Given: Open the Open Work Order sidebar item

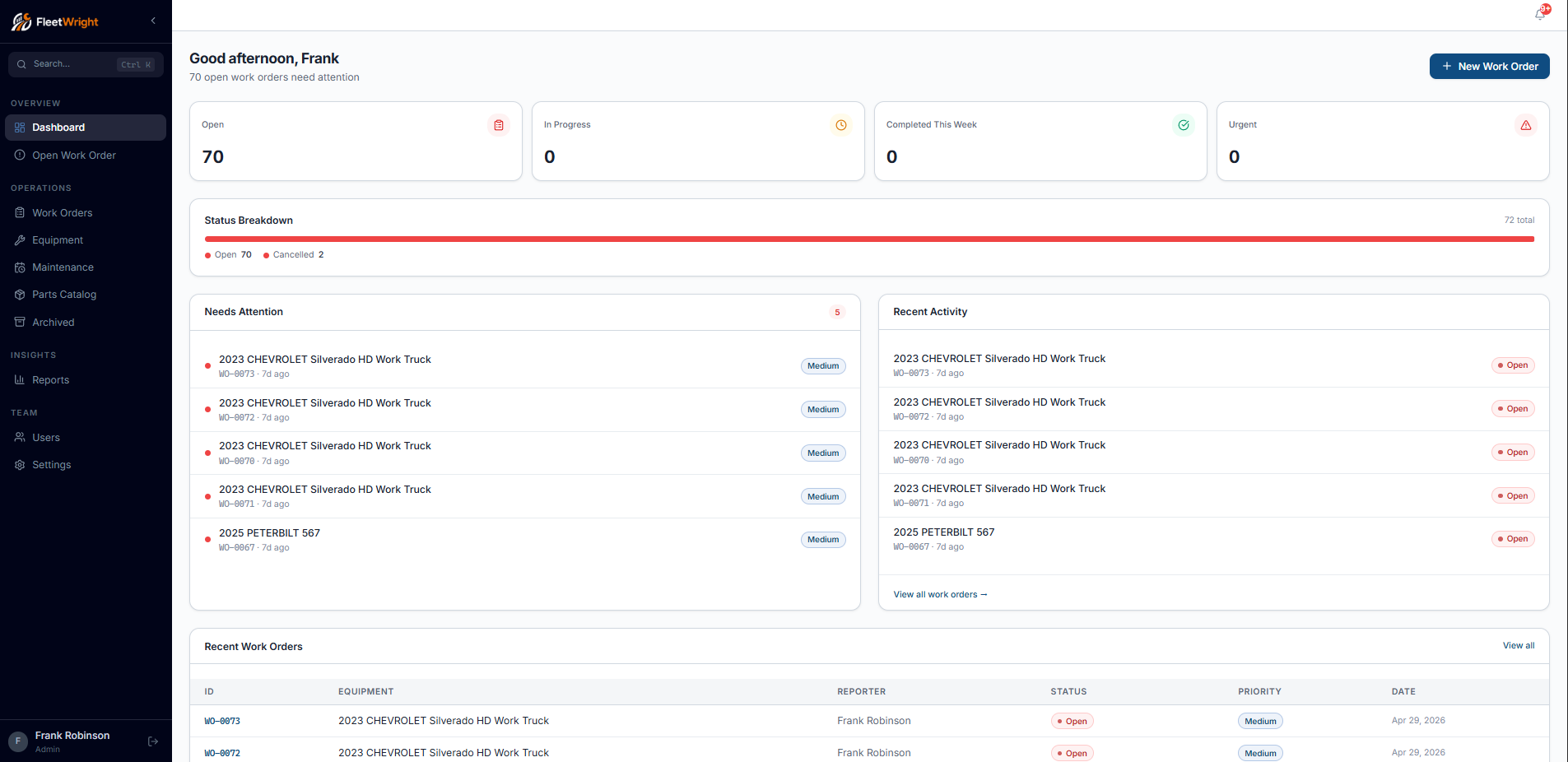Looking at the screenshot, I should pos(86,156).
